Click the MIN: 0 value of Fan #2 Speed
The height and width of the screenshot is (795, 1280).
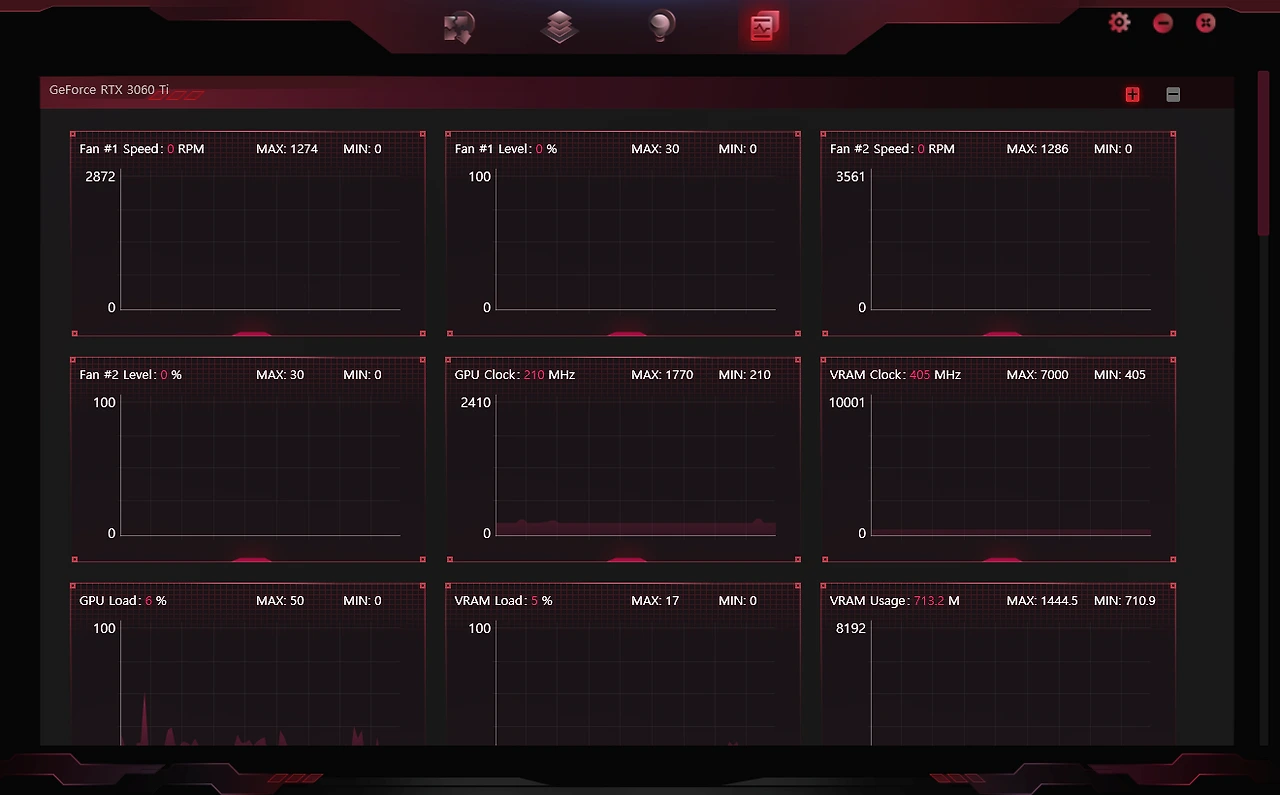tap(1113, 149)
